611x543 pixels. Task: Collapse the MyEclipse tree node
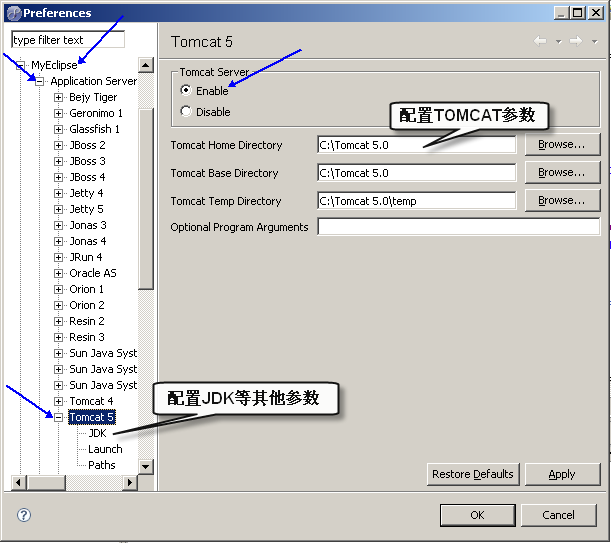click(x=20, y=65)
